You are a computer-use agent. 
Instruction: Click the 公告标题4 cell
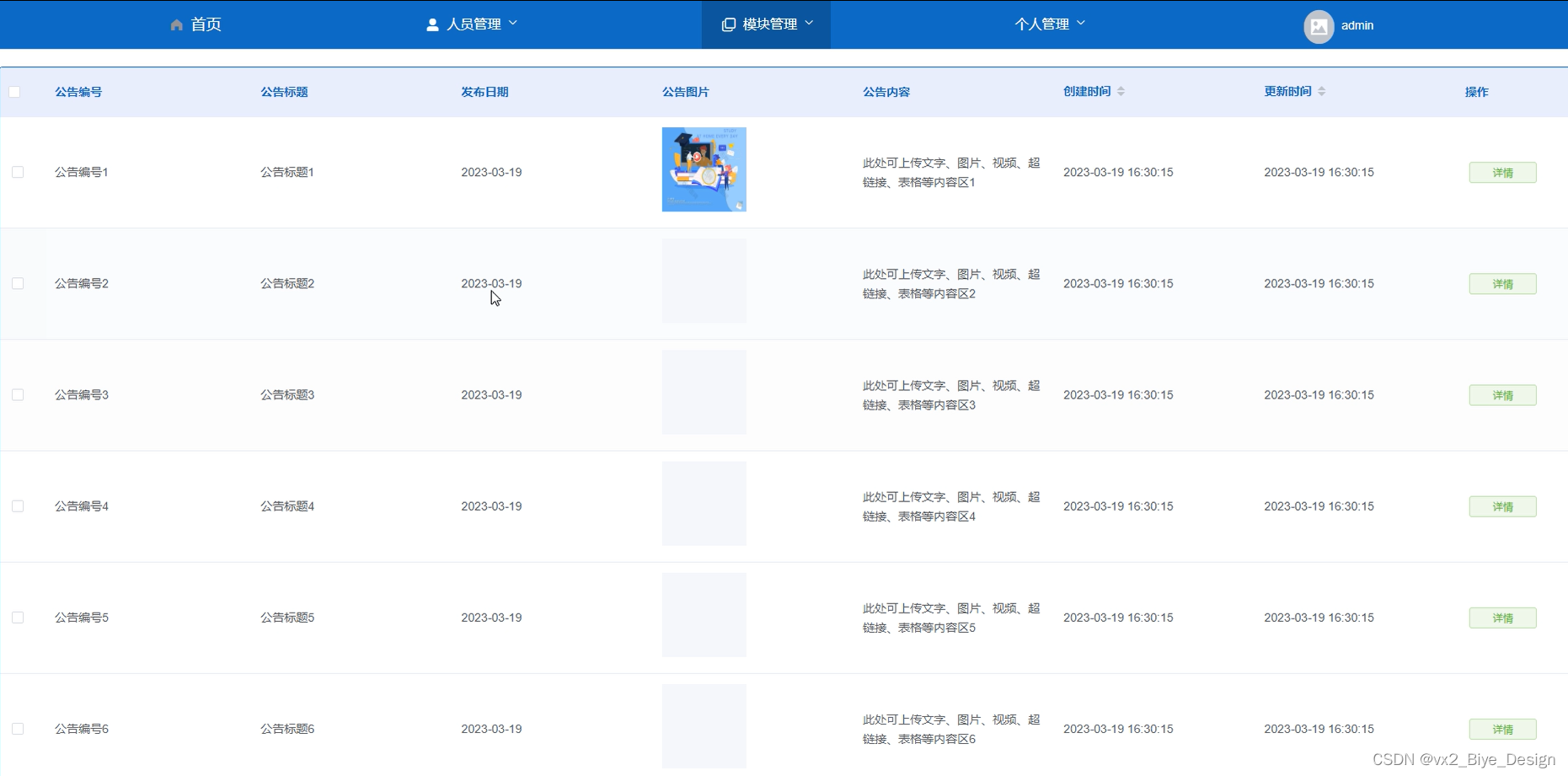287,506
